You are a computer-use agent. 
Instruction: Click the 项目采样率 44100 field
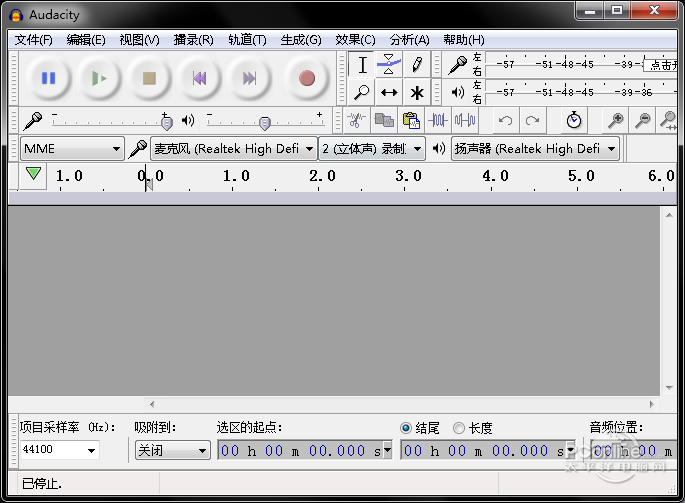(60, 451)
